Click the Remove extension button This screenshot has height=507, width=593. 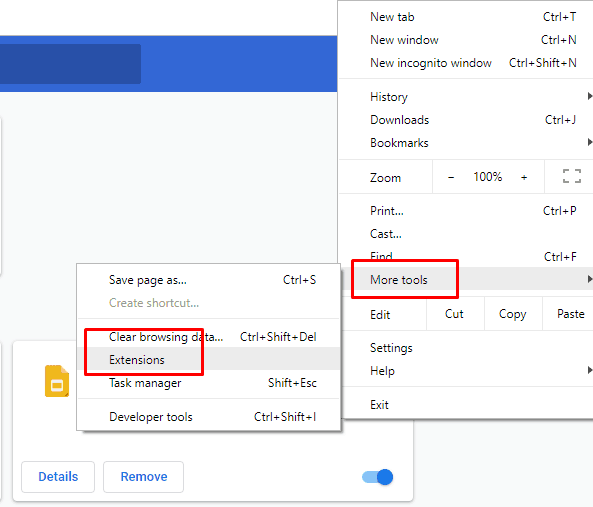click(x=144, y=477)
